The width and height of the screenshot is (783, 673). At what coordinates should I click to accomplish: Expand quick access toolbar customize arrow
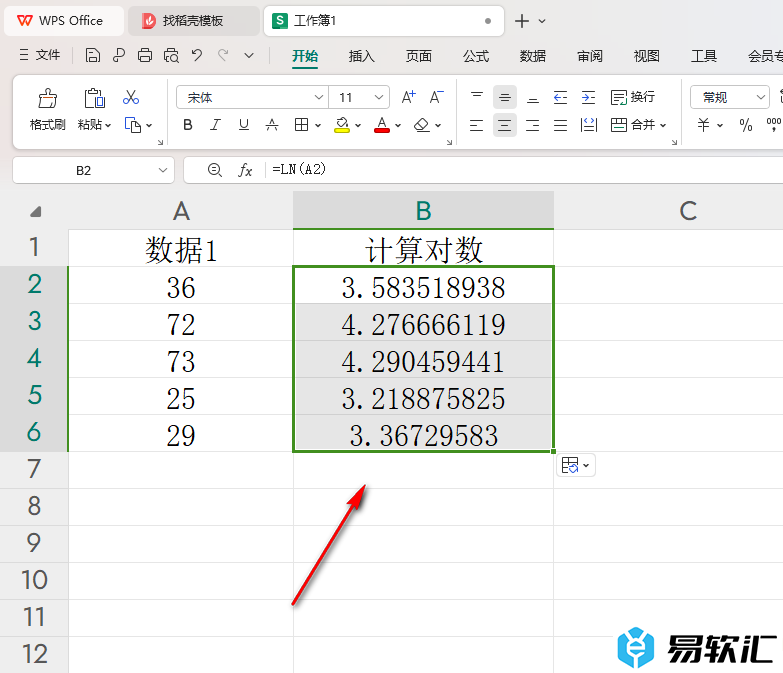click(x=249, y=55)
